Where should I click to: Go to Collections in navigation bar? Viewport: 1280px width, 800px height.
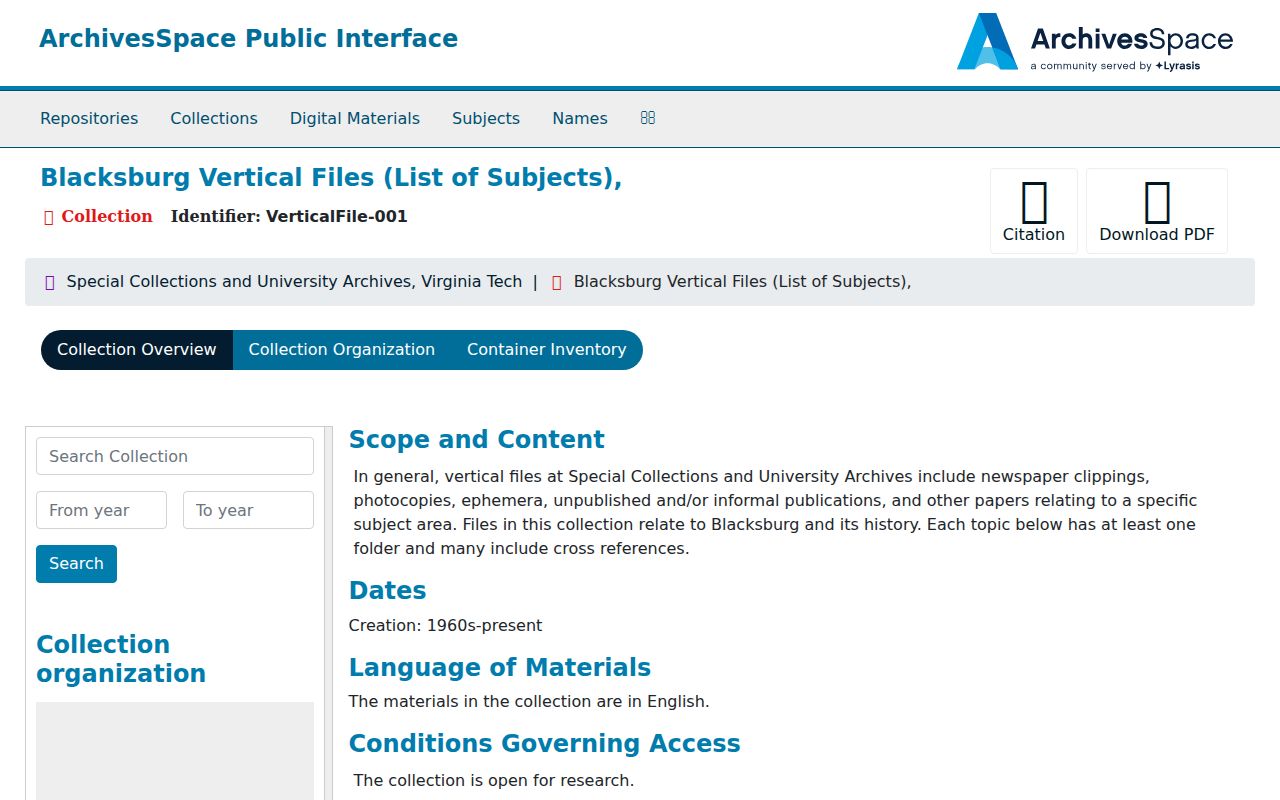pyautogui.click(x=214, y=118)
